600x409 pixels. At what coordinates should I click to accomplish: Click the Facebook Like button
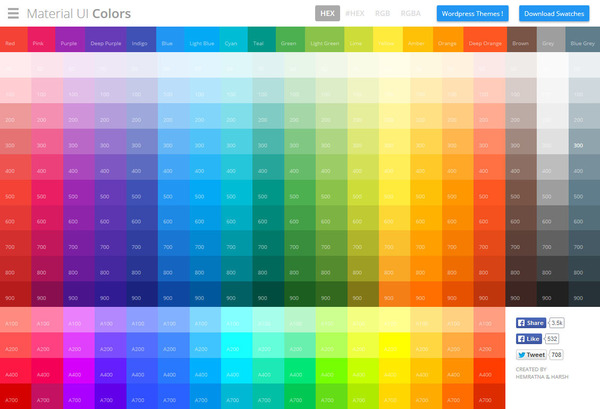point(529,339)
